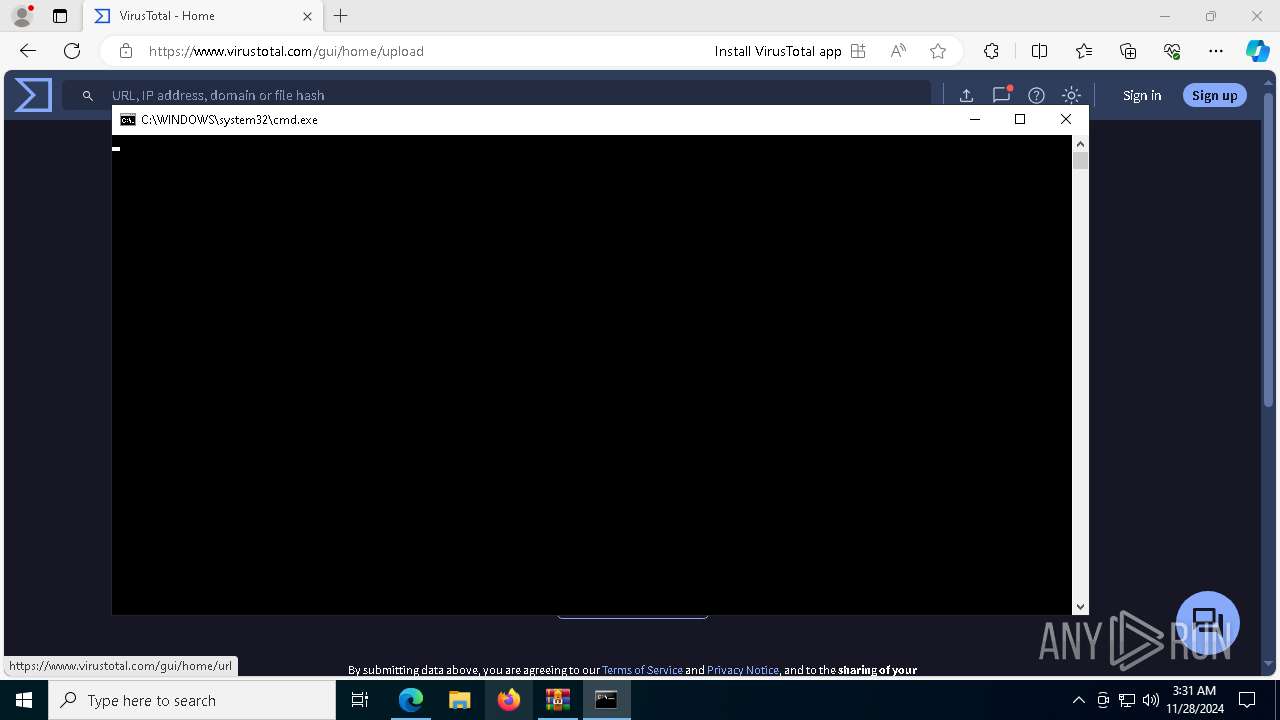Open the Windows Start menu
This screenshot has width=1280, height=720.
click(x=24, y=700)
